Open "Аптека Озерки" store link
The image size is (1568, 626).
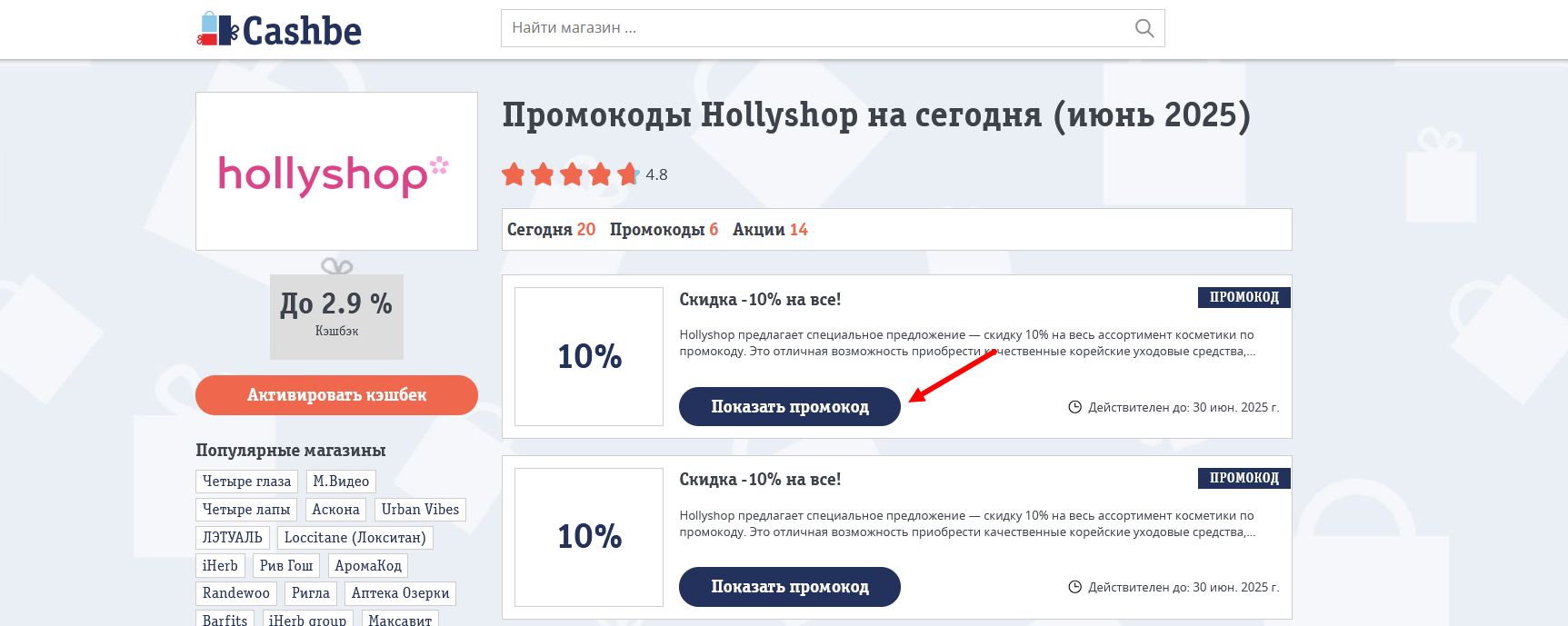pyautogui.click(x=401, y=593)
